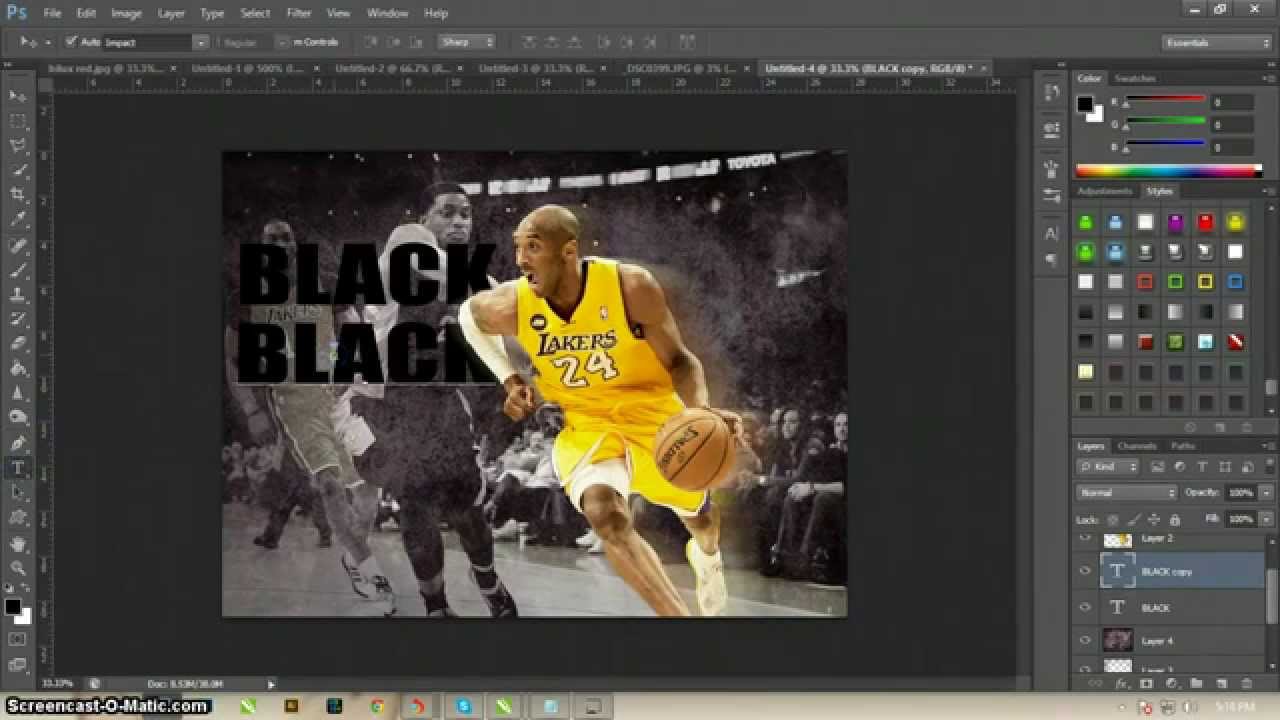This screenshot has height=720, width=1280.
Task: Select the Eyedropper tool
Action: click(x=18, y=219)
